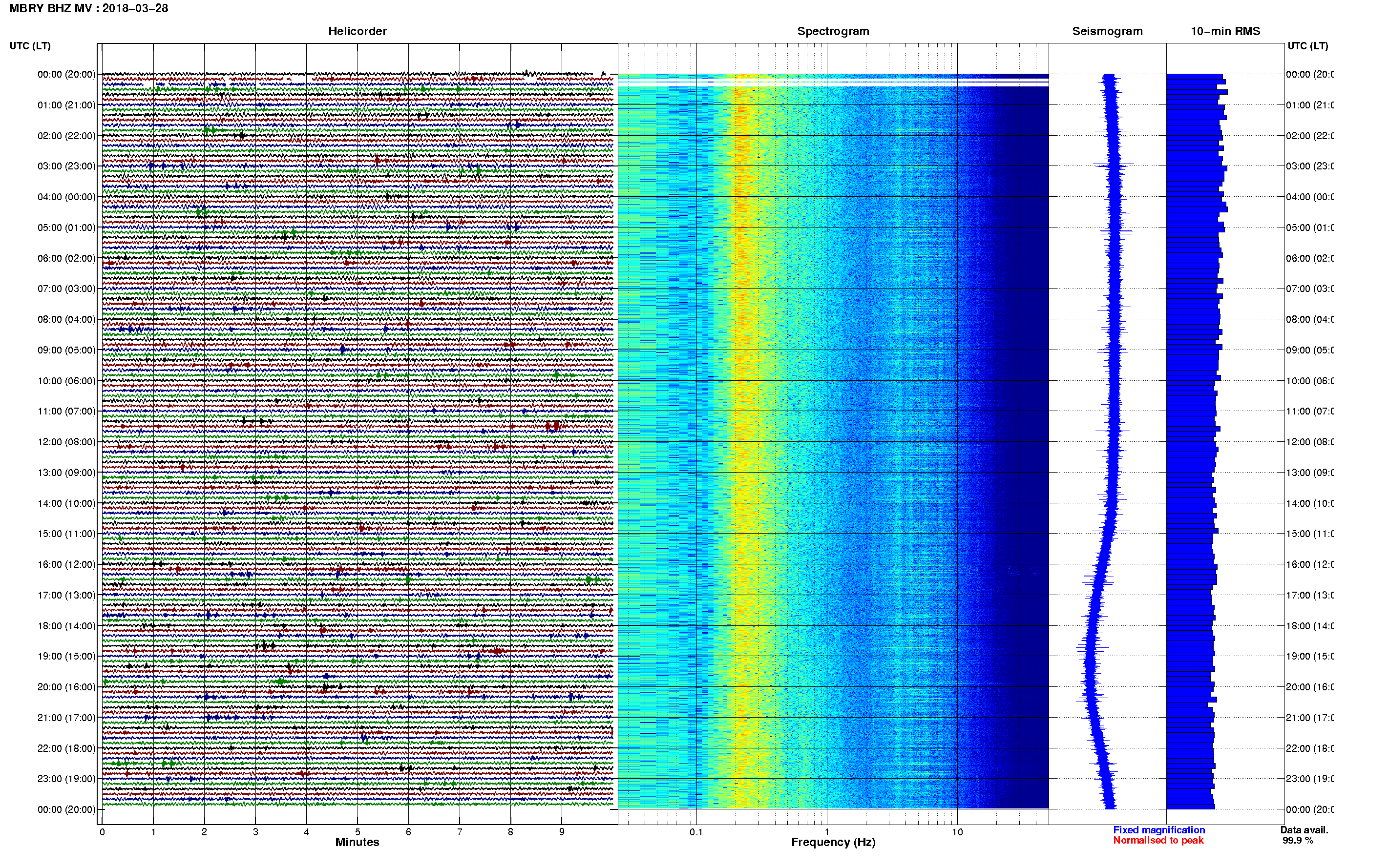The image size is (1389, 868).
Task: Click left-axis time '03:00 (23:00)'
Action: (66, 166)
